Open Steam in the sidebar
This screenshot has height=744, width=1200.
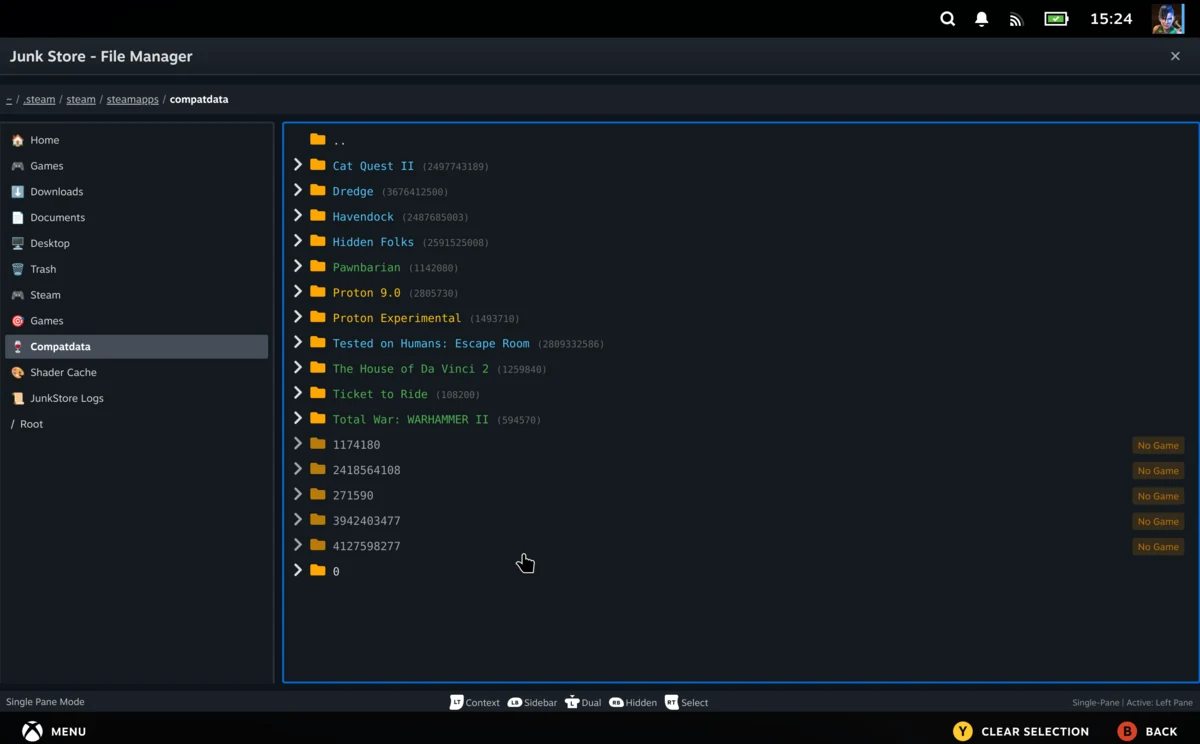click(x=136, y=295)
